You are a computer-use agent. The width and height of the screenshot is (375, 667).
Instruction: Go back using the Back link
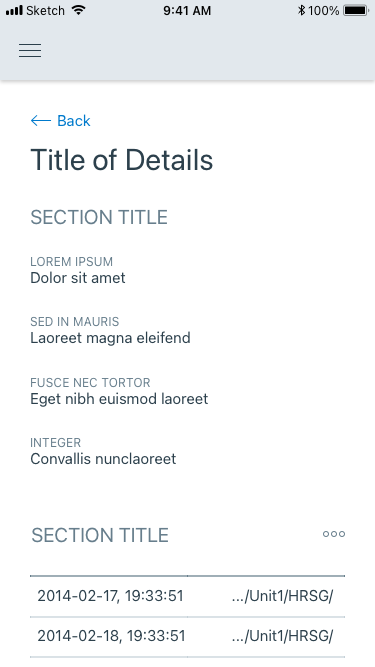pyautogui.click(x=60, y=121)
